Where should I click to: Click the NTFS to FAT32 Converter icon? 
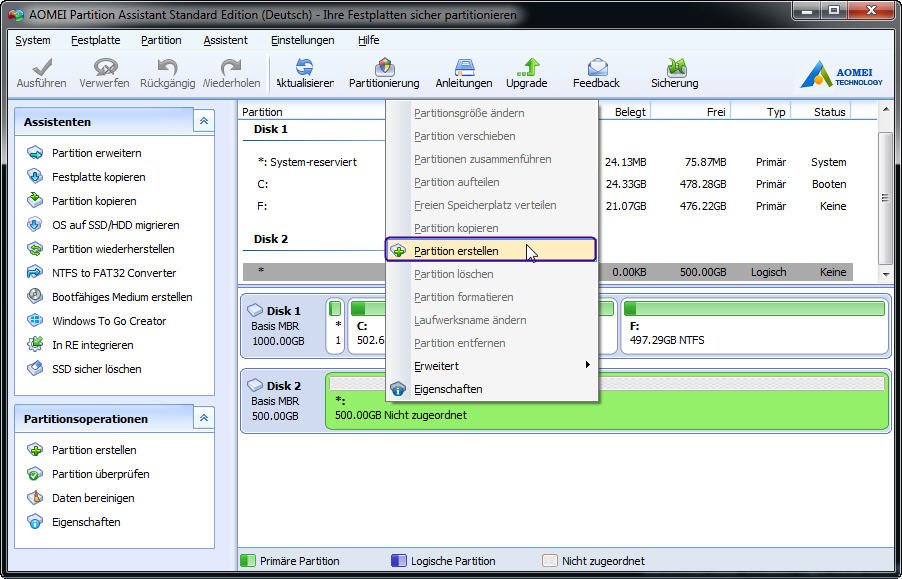click(x=35, y=273)
